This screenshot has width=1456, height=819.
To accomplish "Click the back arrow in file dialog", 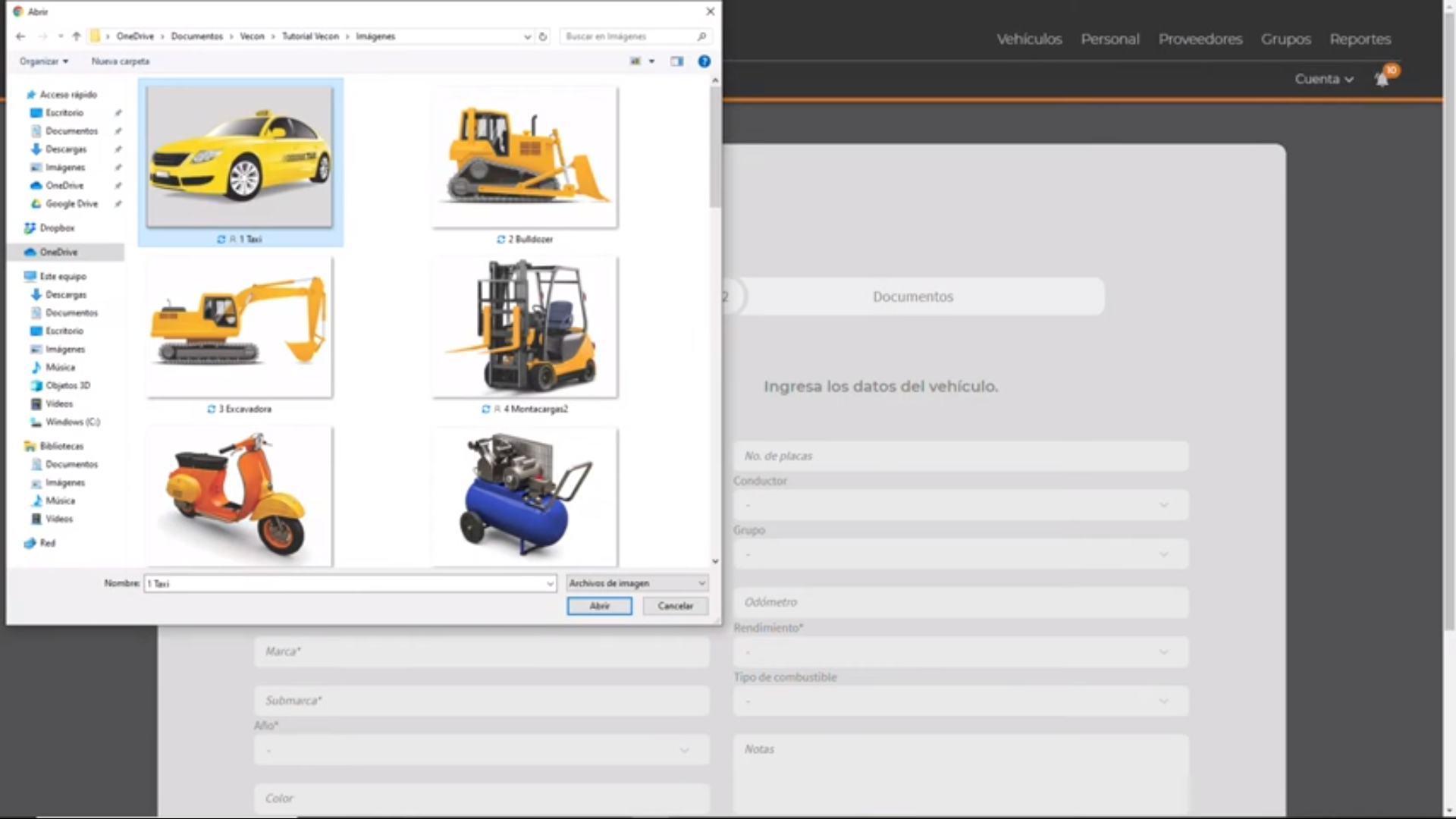I will 20,36.
